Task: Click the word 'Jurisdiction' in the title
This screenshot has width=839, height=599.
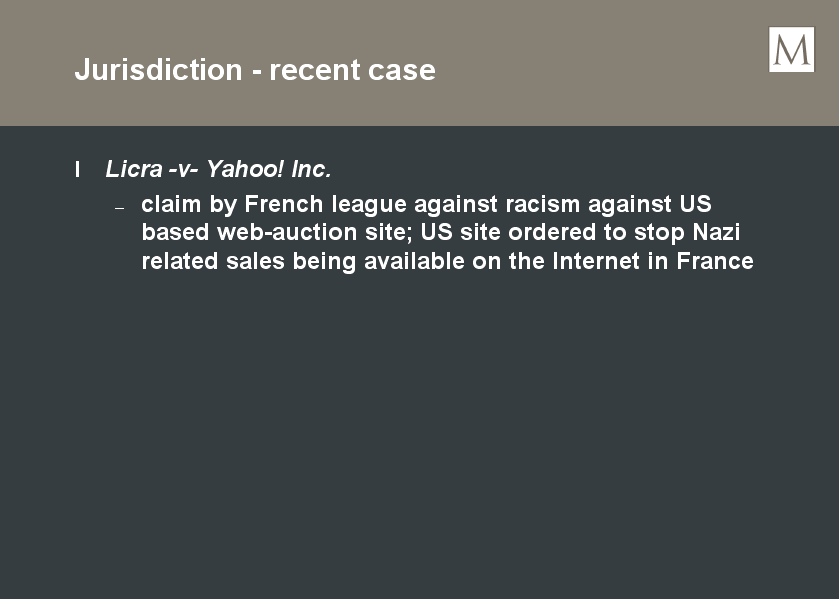Action: pyautogui.click(x=158, y=70)
